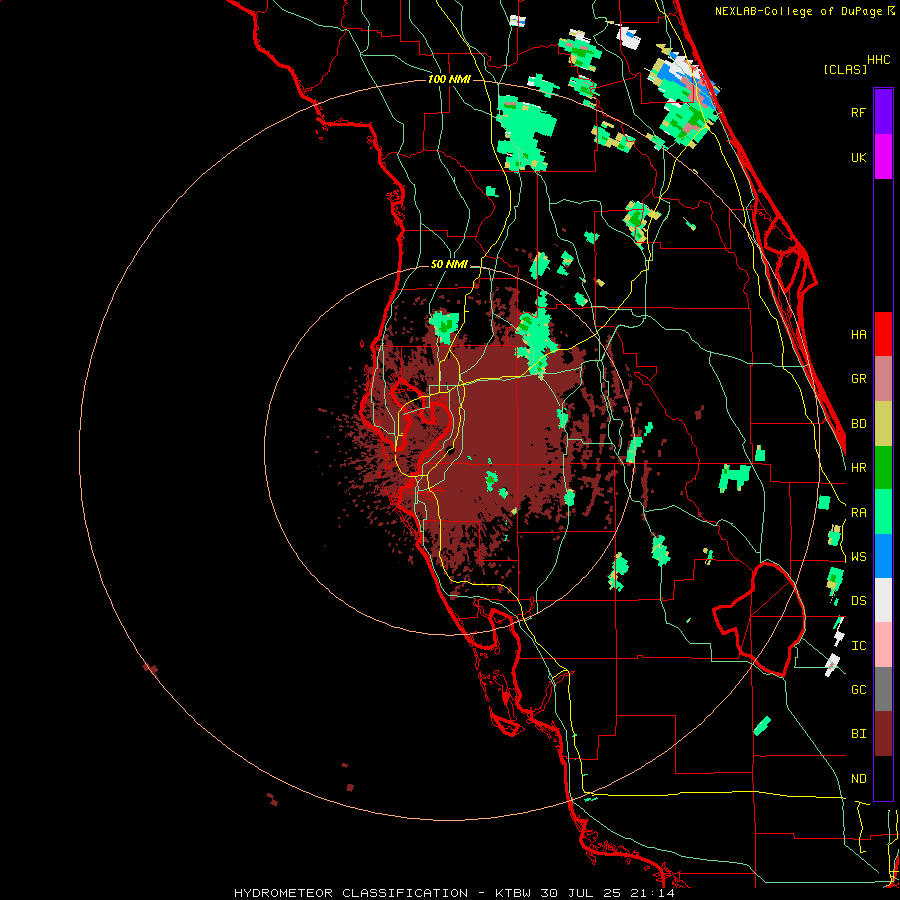
Task: Click the HA legend label
Action: coord(858,334)
